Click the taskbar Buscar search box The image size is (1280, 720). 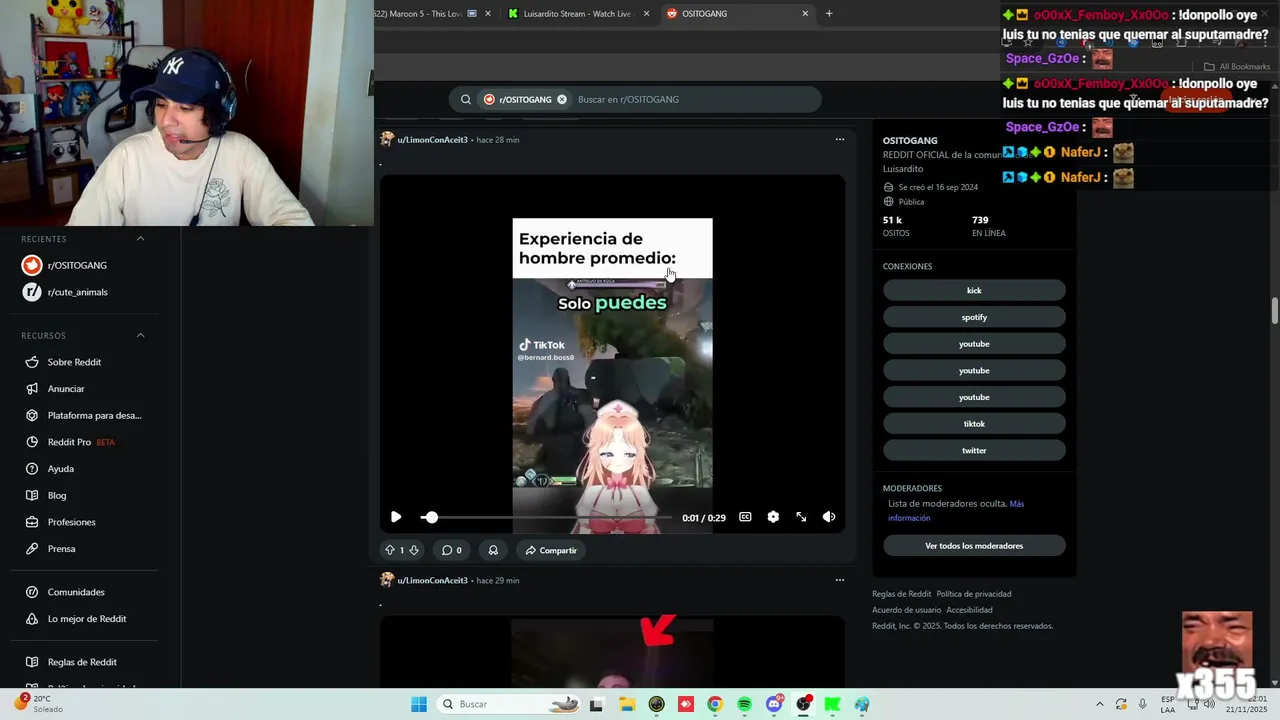coord(510,704)
